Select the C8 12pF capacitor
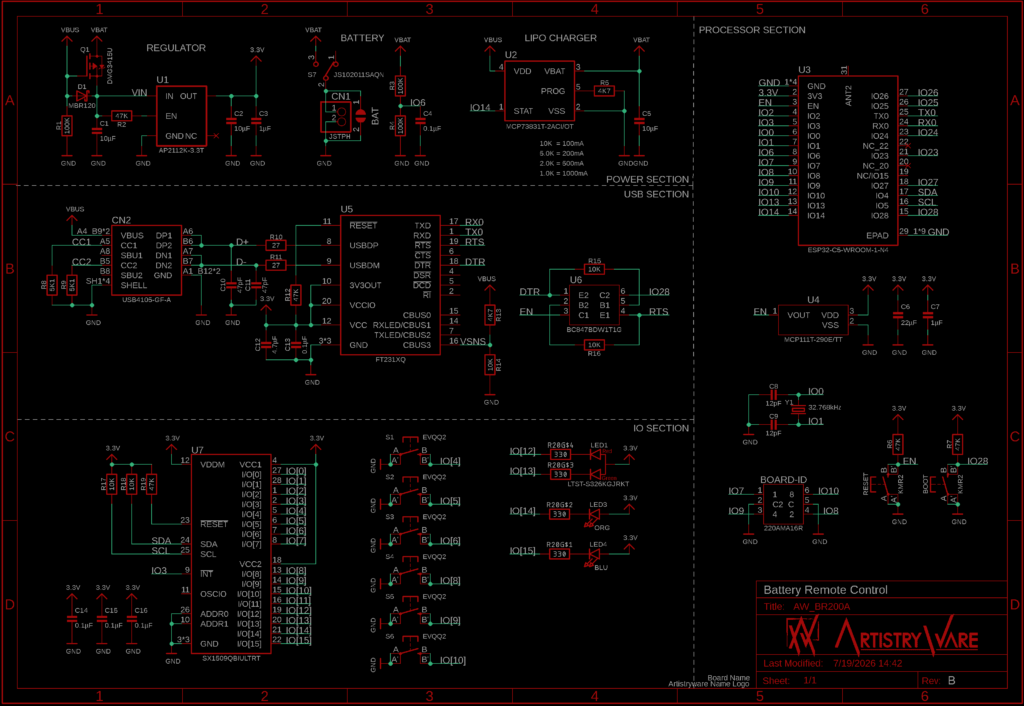 pos(774,394)
